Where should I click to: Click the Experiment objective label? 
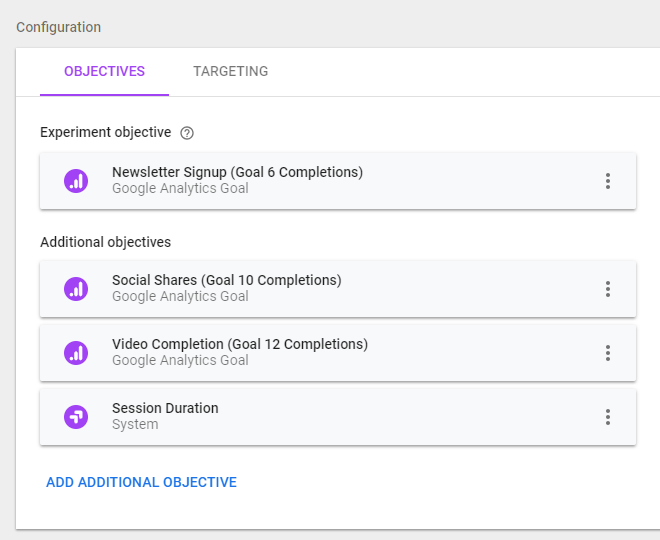point(105,132)
